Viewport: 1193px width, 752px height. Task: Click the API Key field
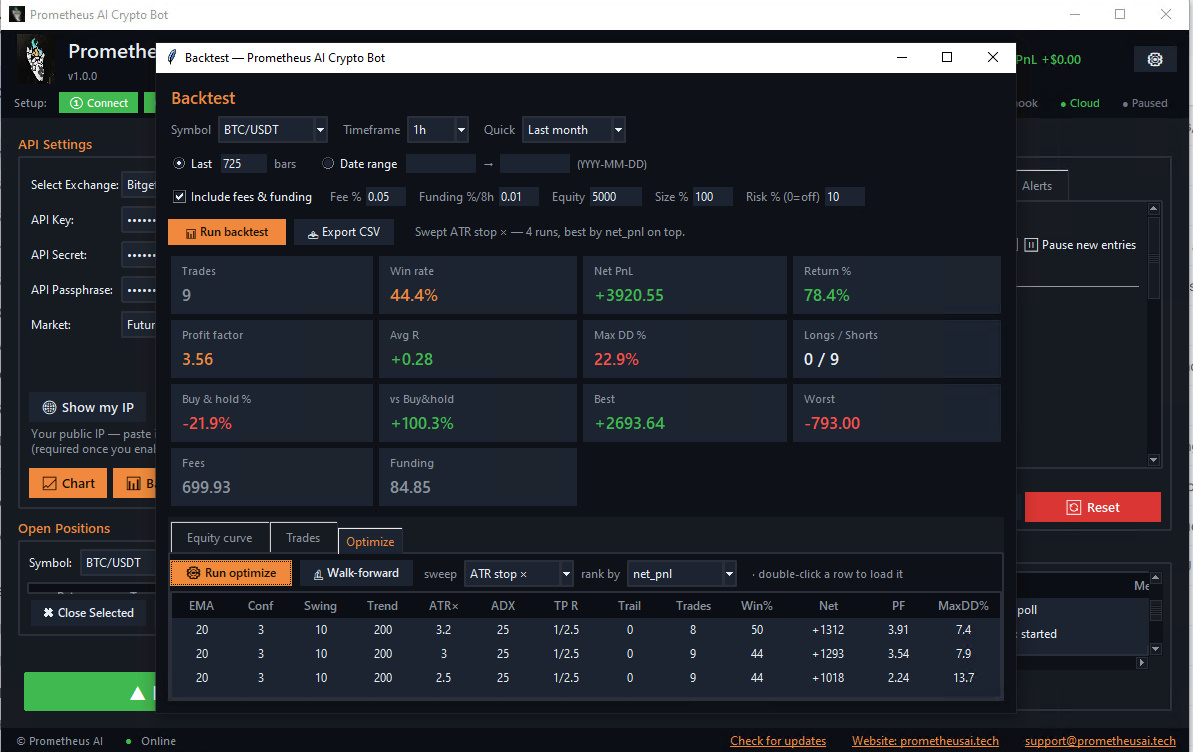tap(138, 220)
